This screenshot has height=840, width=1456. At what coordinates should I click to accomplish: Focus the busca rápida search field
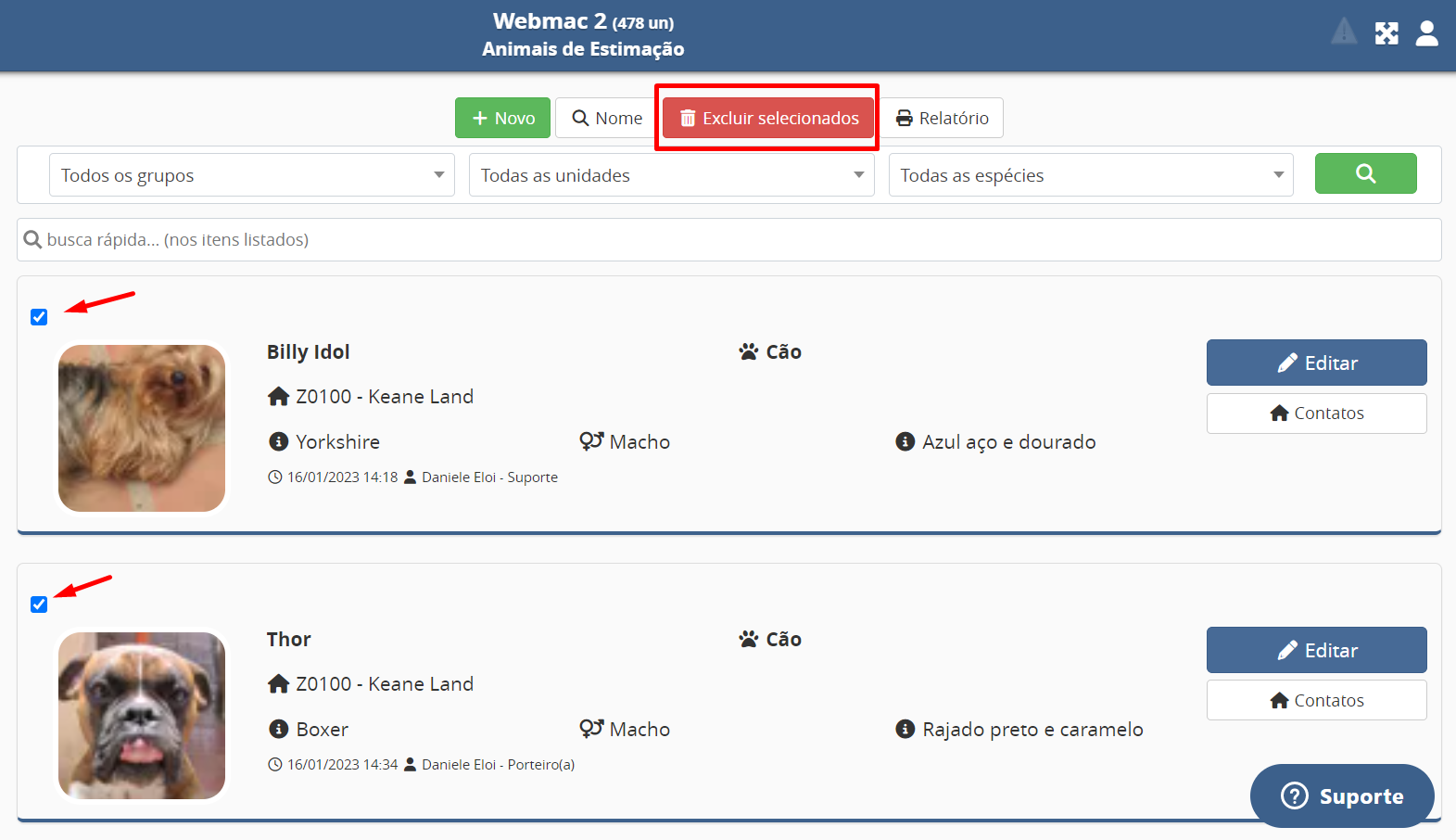tap(728, 240)
